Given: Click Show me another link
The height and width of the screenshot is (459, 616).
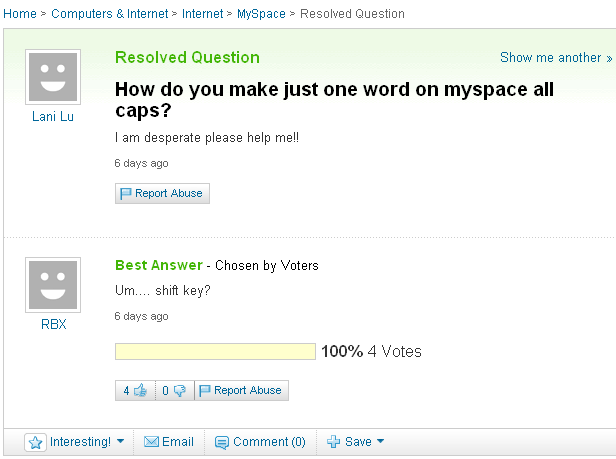Looking at the screenshot, I should click(x=556, y=57).
